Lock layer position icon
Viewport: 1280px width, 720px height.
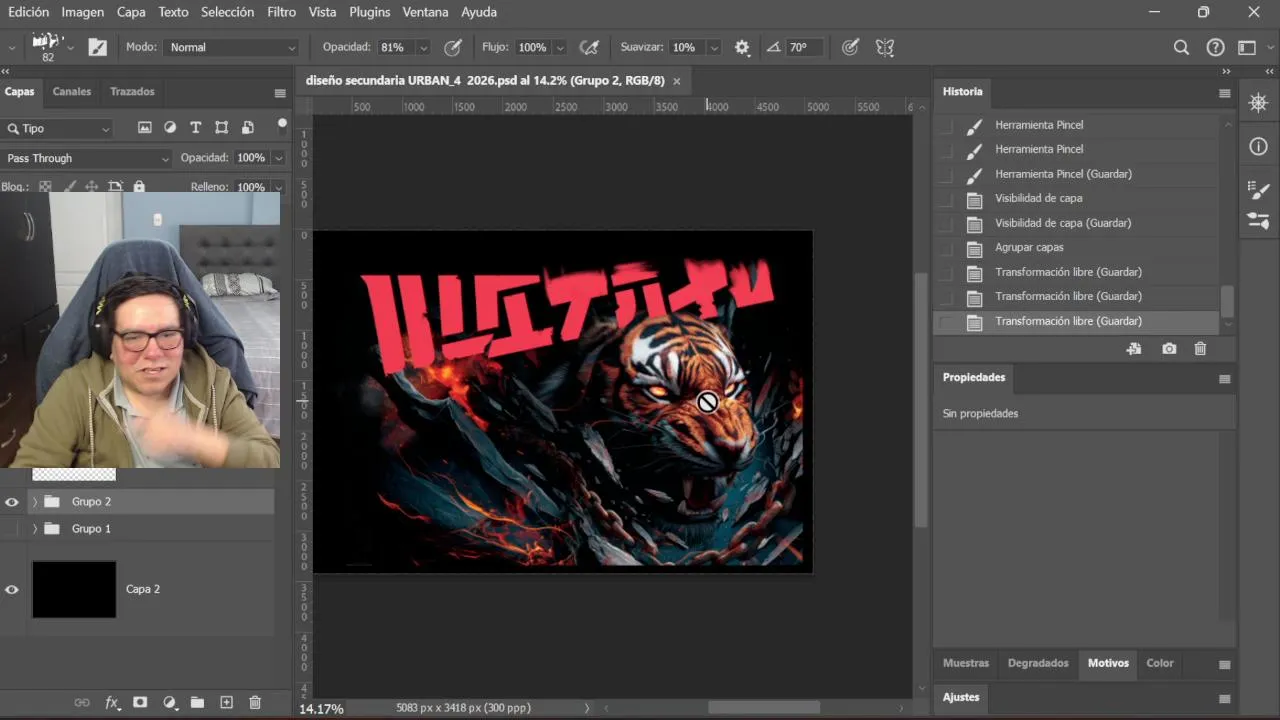91,187
